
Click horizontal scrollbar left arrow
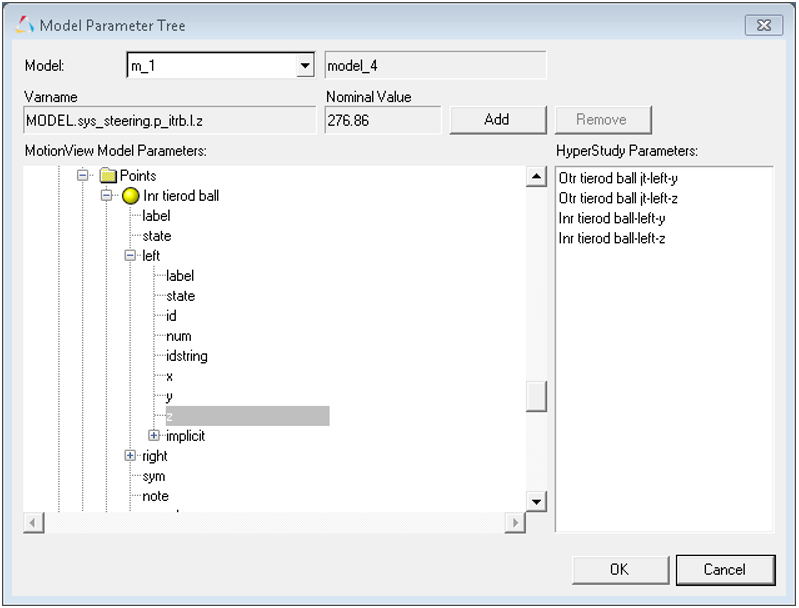[x=34, y=523]
